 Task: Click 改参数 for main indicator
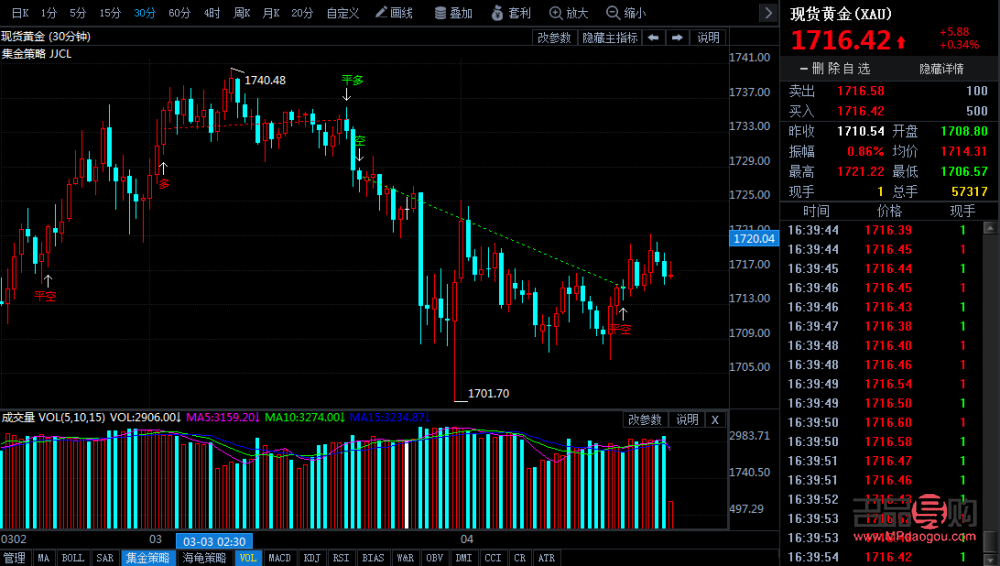tap(554, 38)
